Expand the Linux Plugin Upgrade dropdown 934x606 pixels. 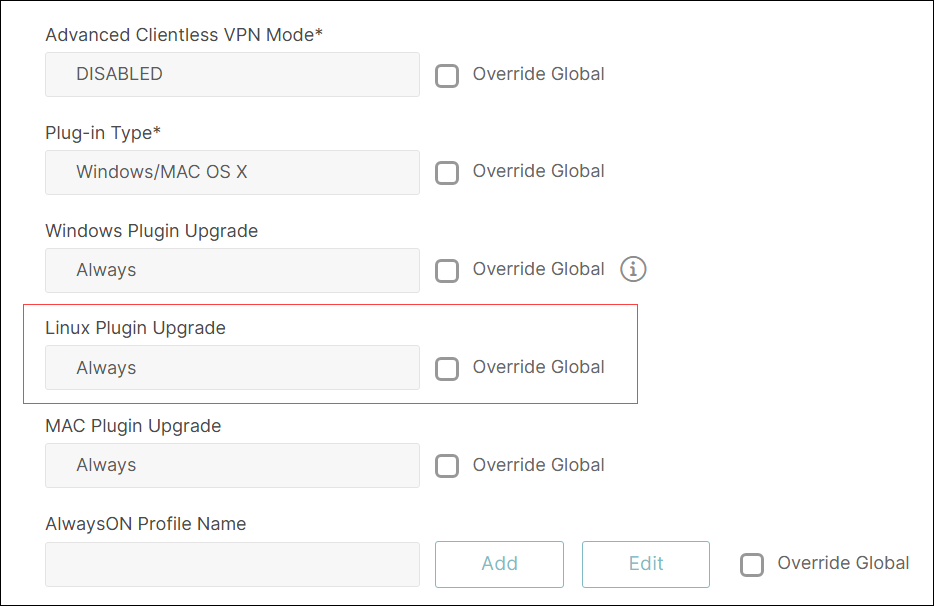pyautogui.click(x=232, y=368)
